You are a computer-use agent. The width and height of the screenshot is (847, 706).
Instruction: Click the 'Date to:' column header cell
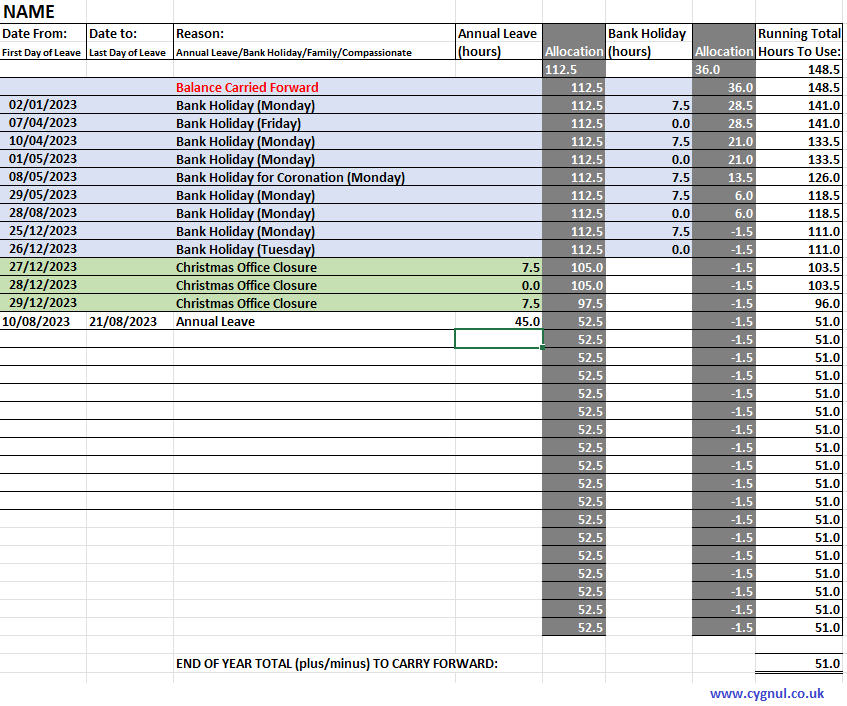pos(113,34)
